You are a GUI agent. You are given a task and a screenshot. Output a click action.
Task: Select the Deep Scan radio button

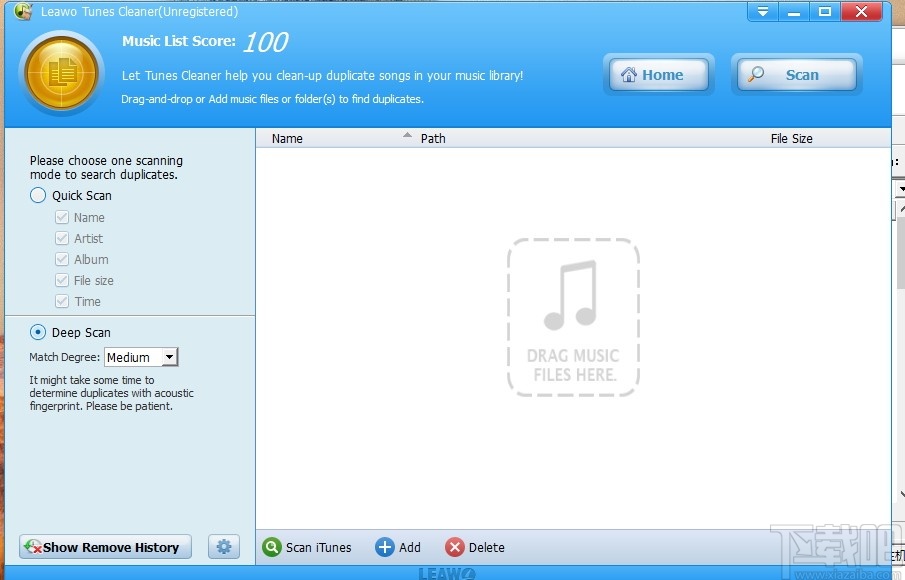point(37,332)
